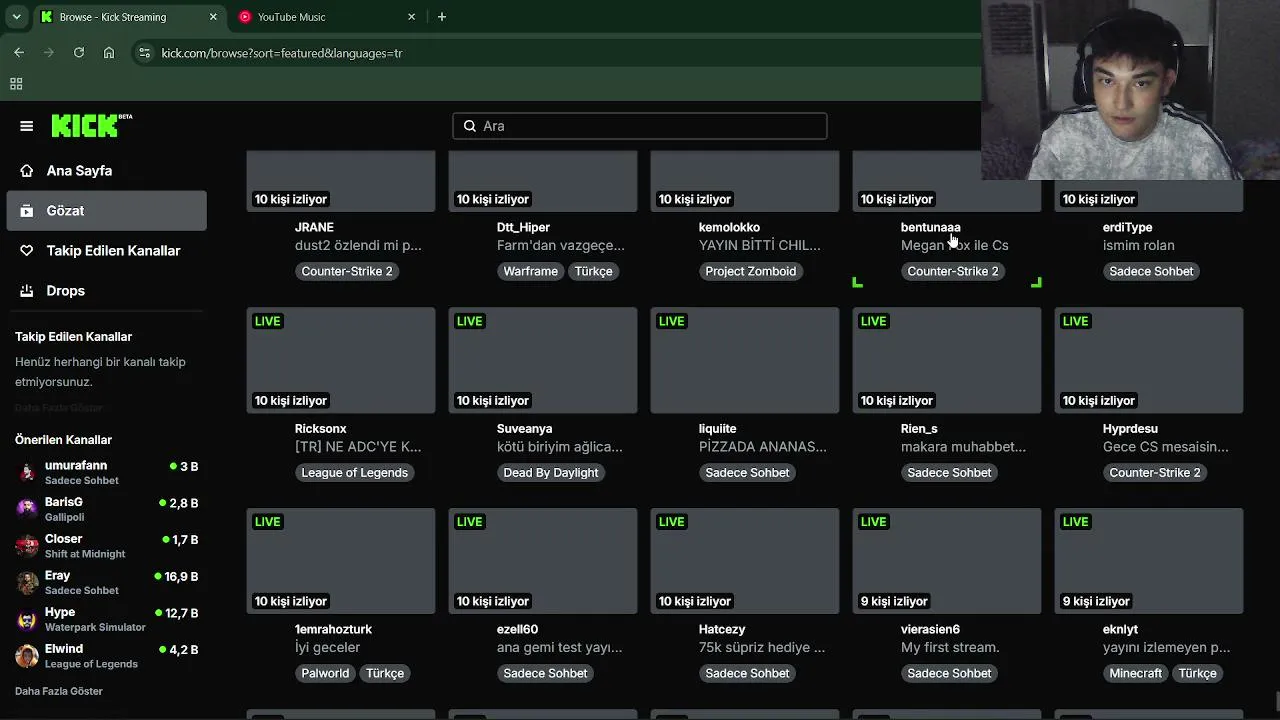Open the bentunaaa channel name link
The width and height of the screenshot is (1280, 720).
click(930, 227)
